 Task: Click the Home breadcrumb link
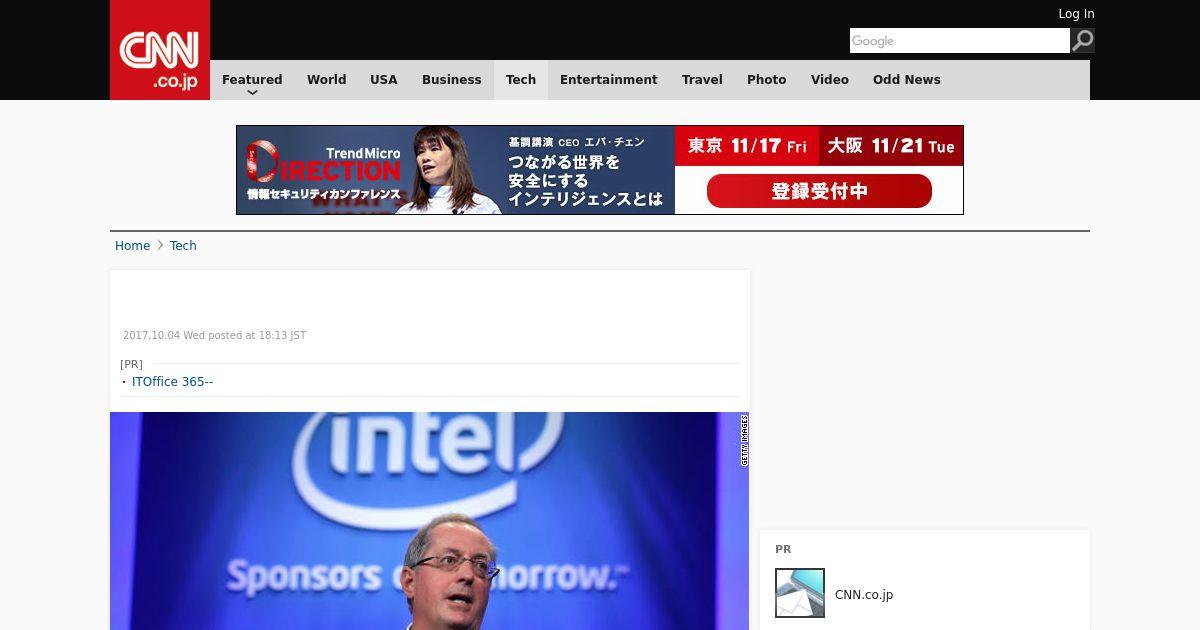[x=132, y=246]
